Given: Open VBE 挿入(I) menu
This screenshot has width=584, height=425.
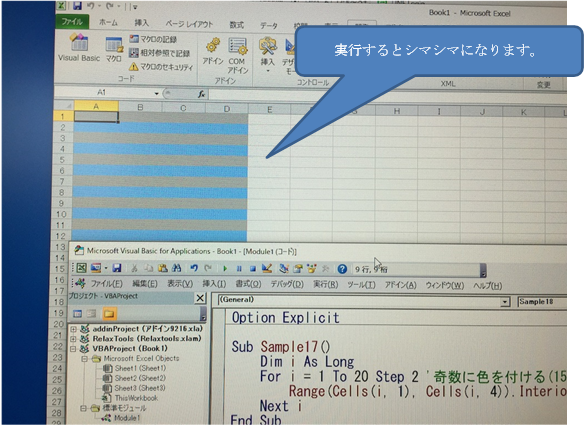Looking at the screenshot, I should click(214, 284).
